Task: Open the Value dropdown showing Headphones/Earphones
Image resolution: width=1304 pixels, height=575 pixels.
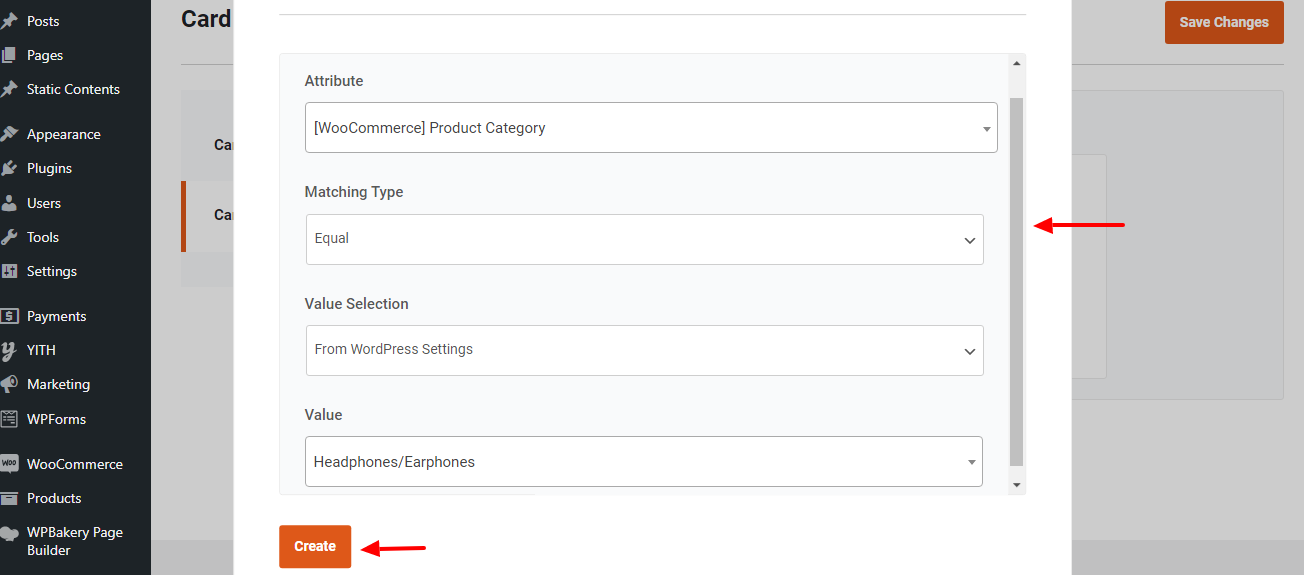Action: tap(643, 462)
